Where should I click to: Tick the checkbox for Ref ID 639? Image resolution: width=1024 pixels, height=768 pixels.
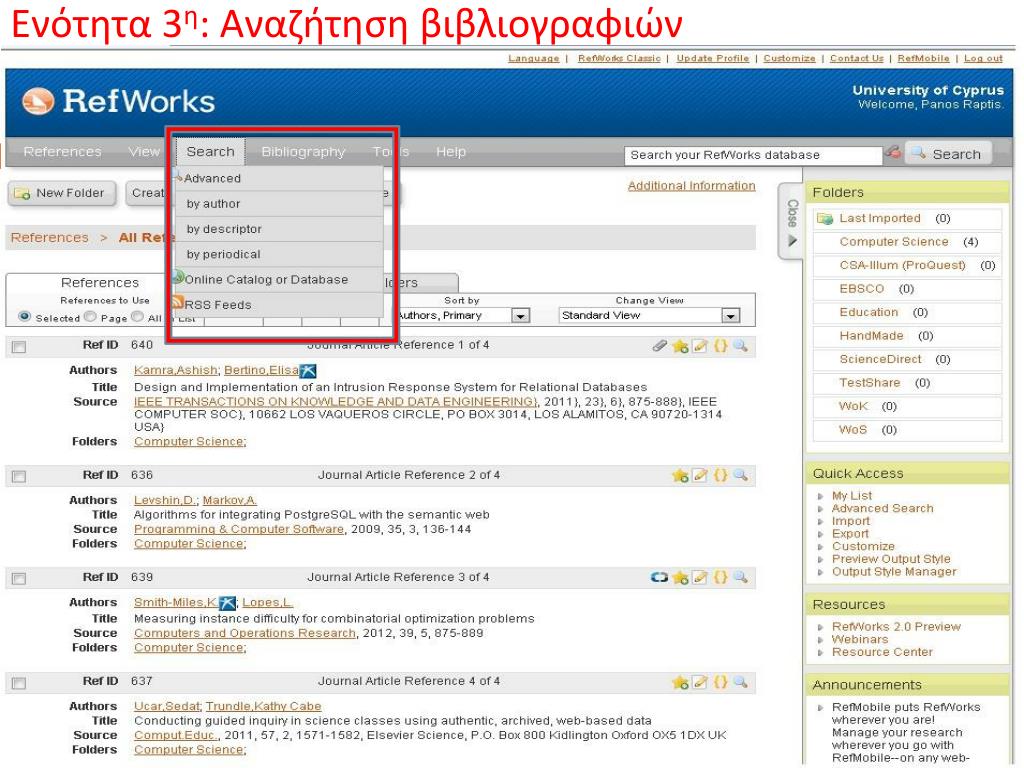click(19, 579)
